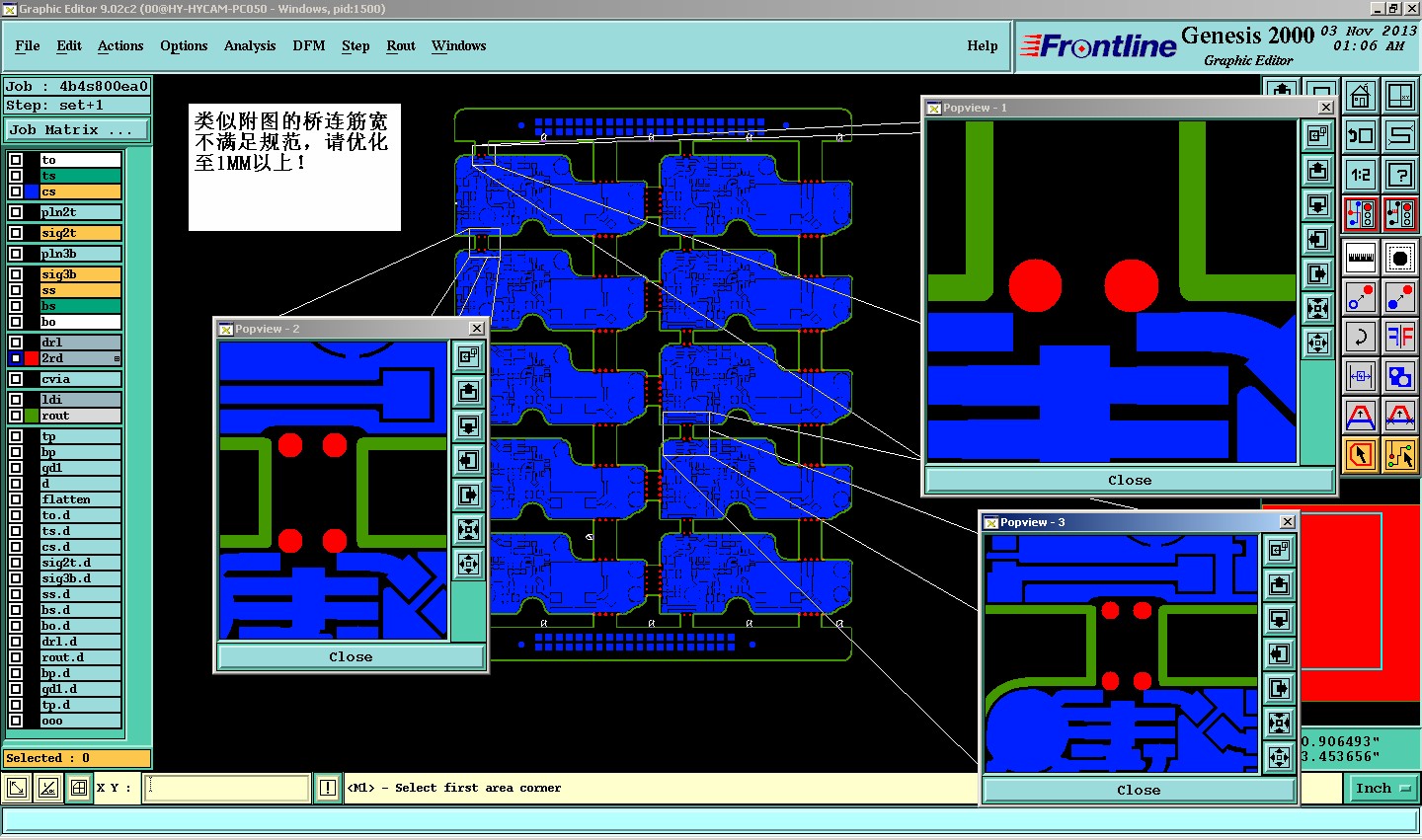Click the undo/previous view icon
This screenshot has width=1422, height=840.
pyautogui.click(x=1360, y=135)
